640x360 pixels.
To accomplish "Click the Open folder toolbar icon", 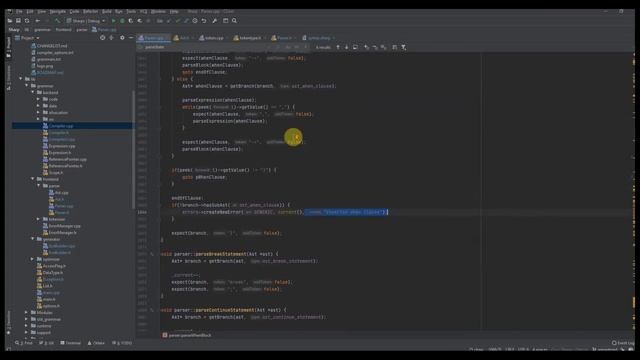I will click(x=10, y=20).
